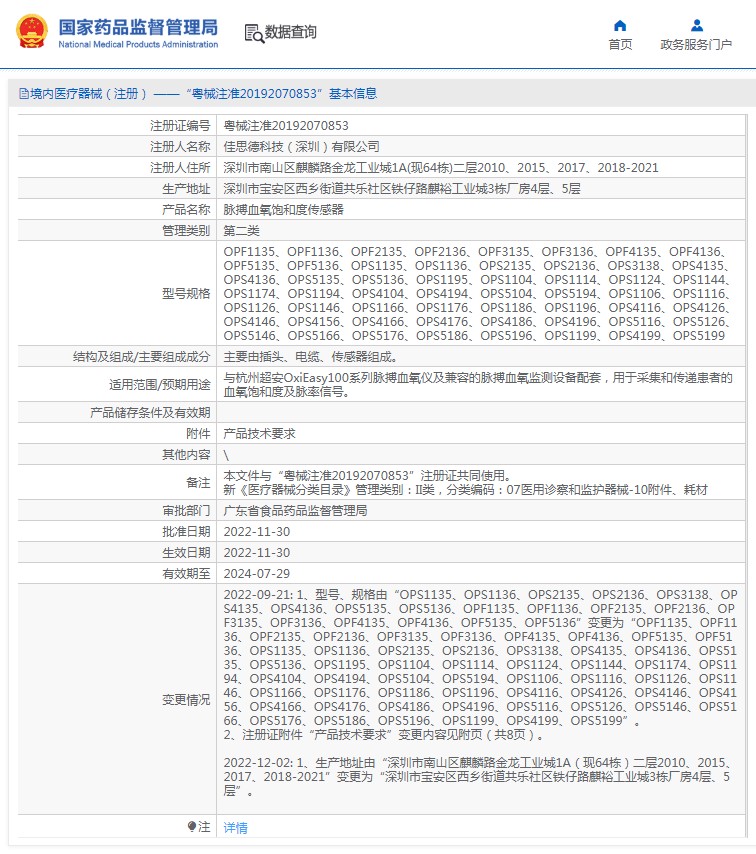The height and width of the screenshot is (854, 756).
Task: Click the lightbulb 注 icon
Action: point(192,827)
